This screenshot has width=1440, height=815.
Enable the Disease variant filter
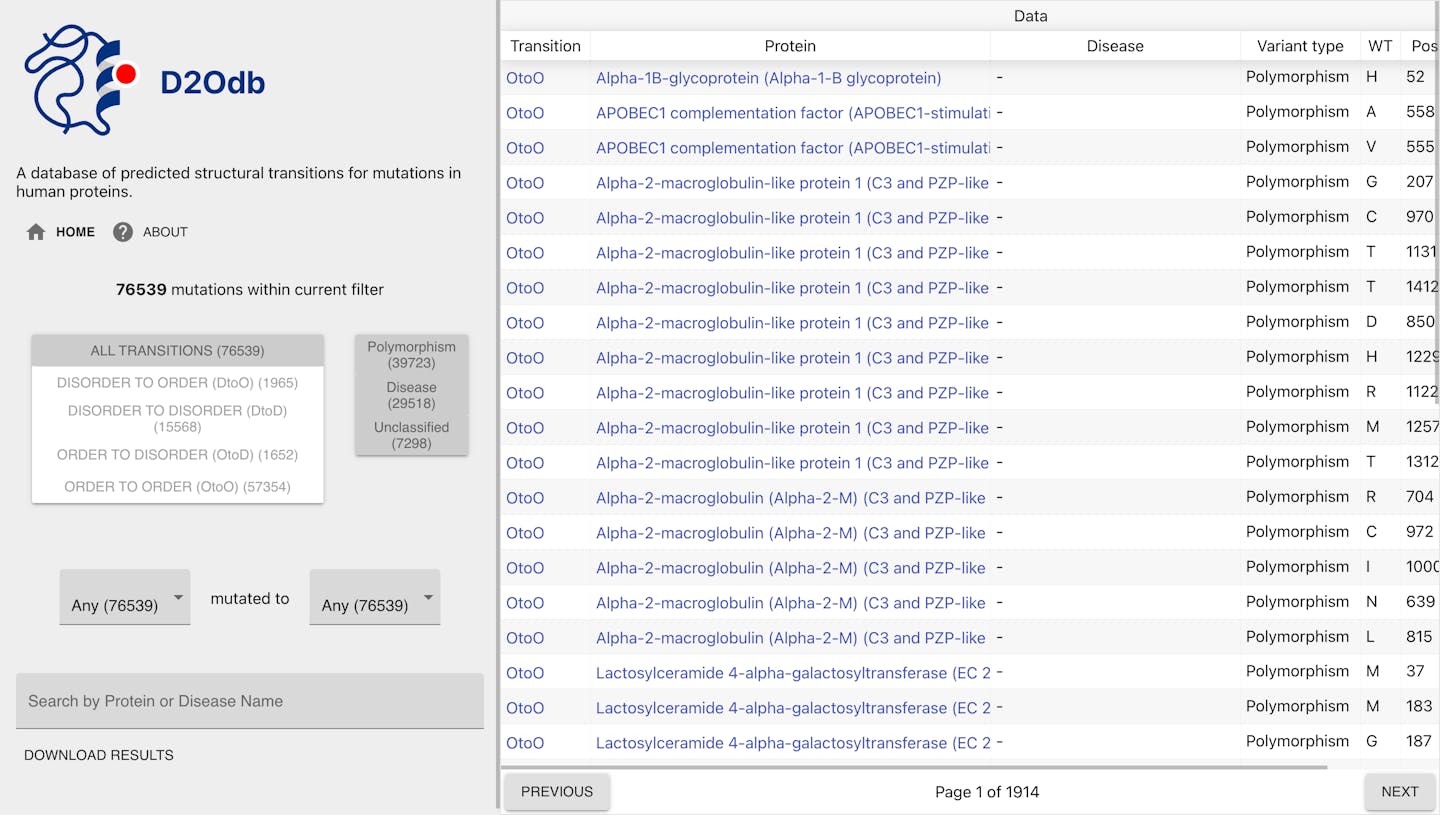[411, 395]
